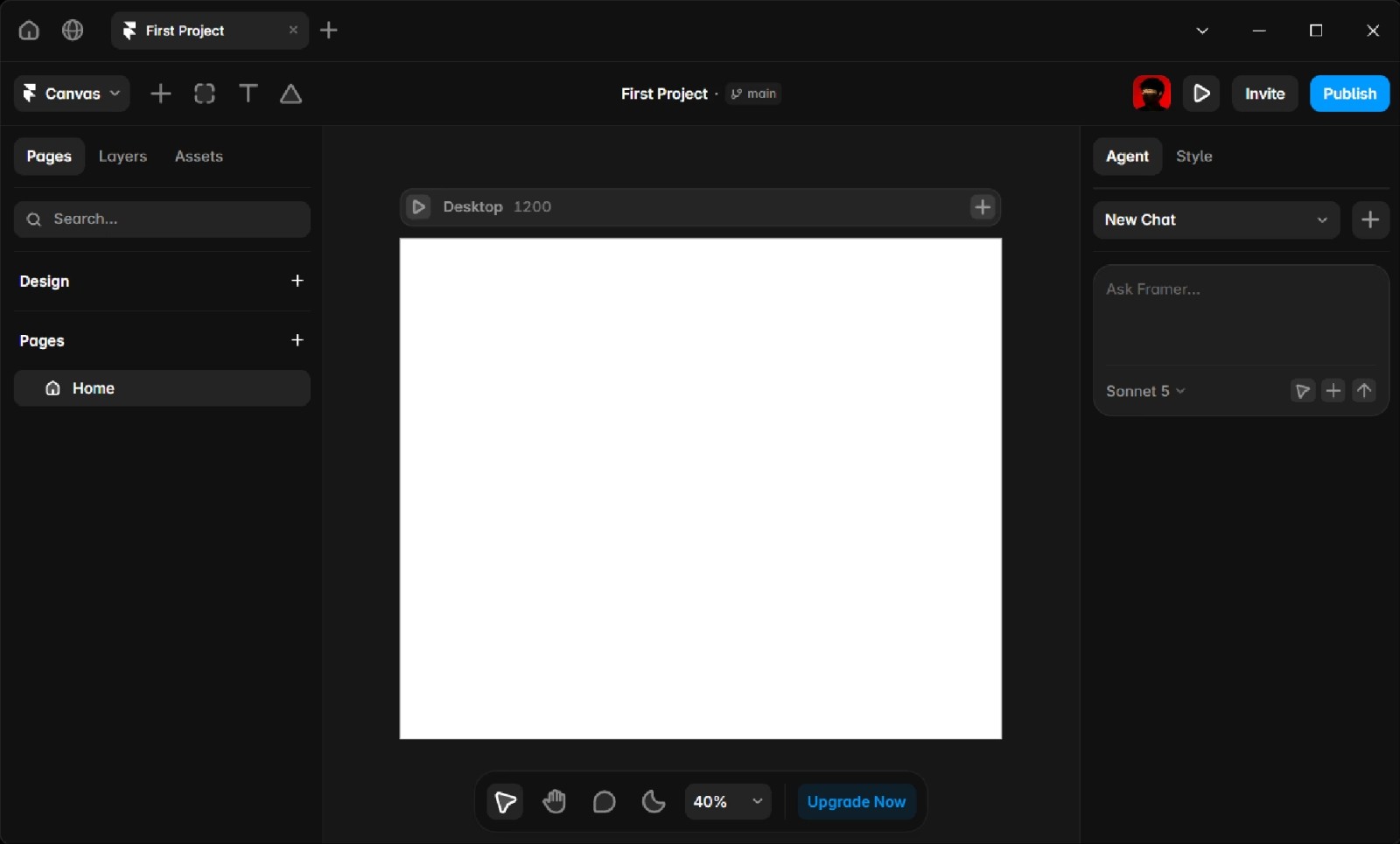Switch to the Pages tab
Screen dimensions: 1400x844
coord(49,157)
